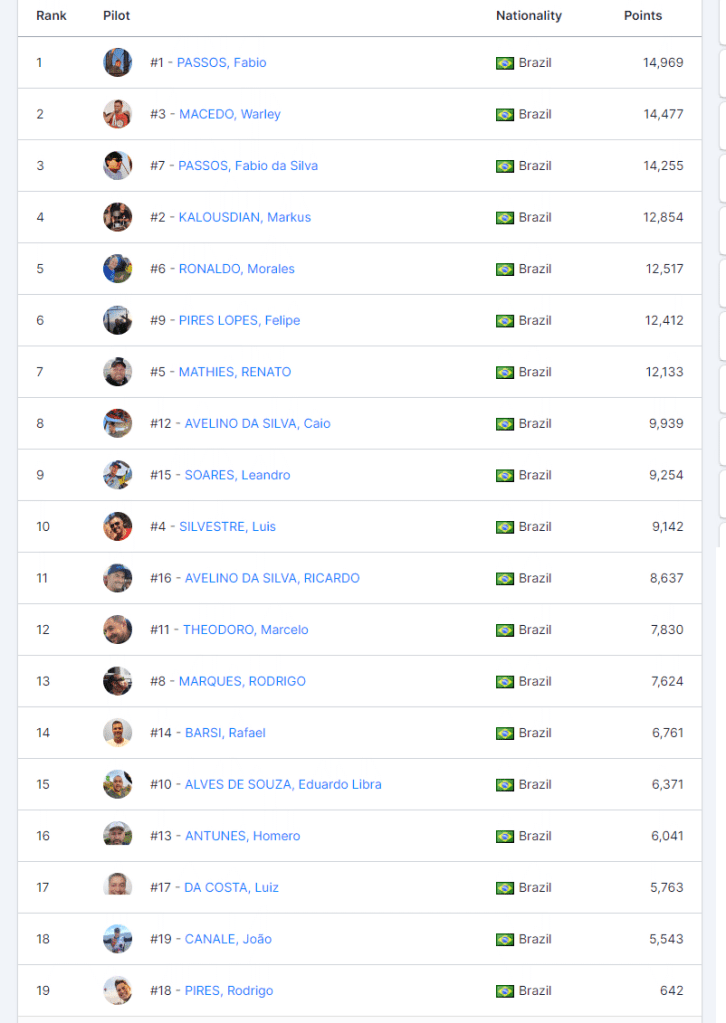Viewport: 726px width, 1023px height.
Task: Click the Brazil flag in RONALDO, Morales row
Action: (x=505, y=269)
